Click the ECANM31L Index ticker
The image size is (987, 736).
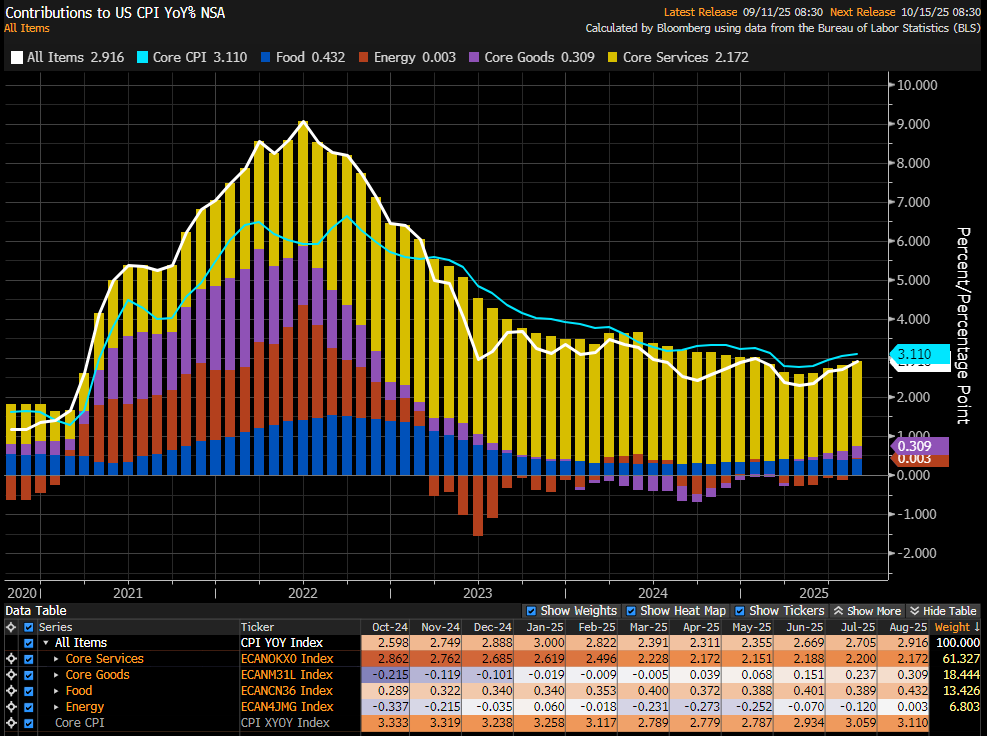pos(286,675)
